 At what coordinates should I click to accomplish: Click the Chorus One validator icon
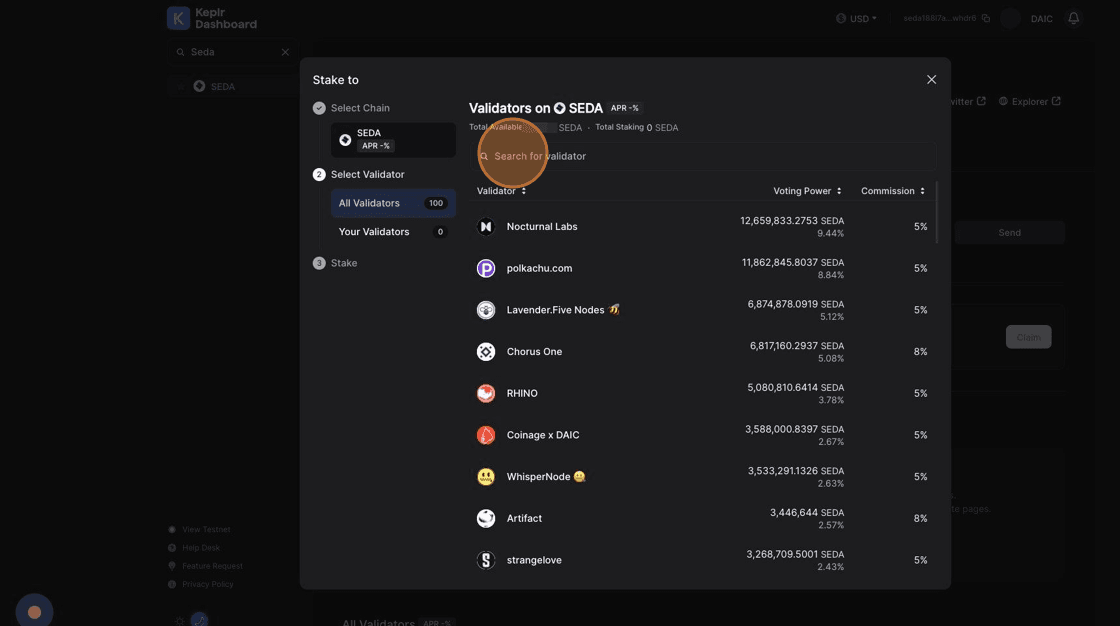486,352
